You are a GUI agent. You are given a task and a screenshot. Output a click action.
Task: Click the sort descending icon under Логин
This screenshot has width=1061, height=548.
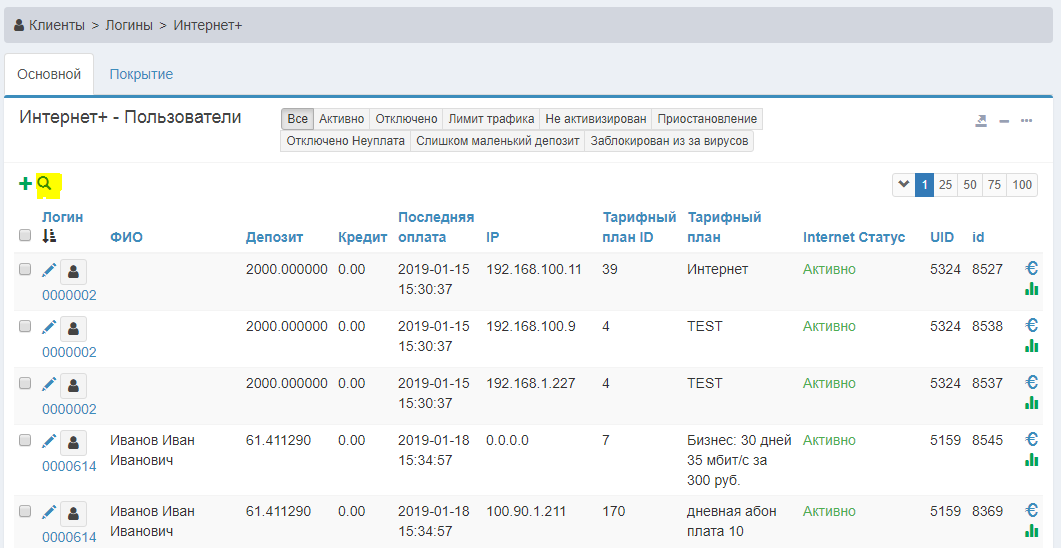[x=49, y=236]
